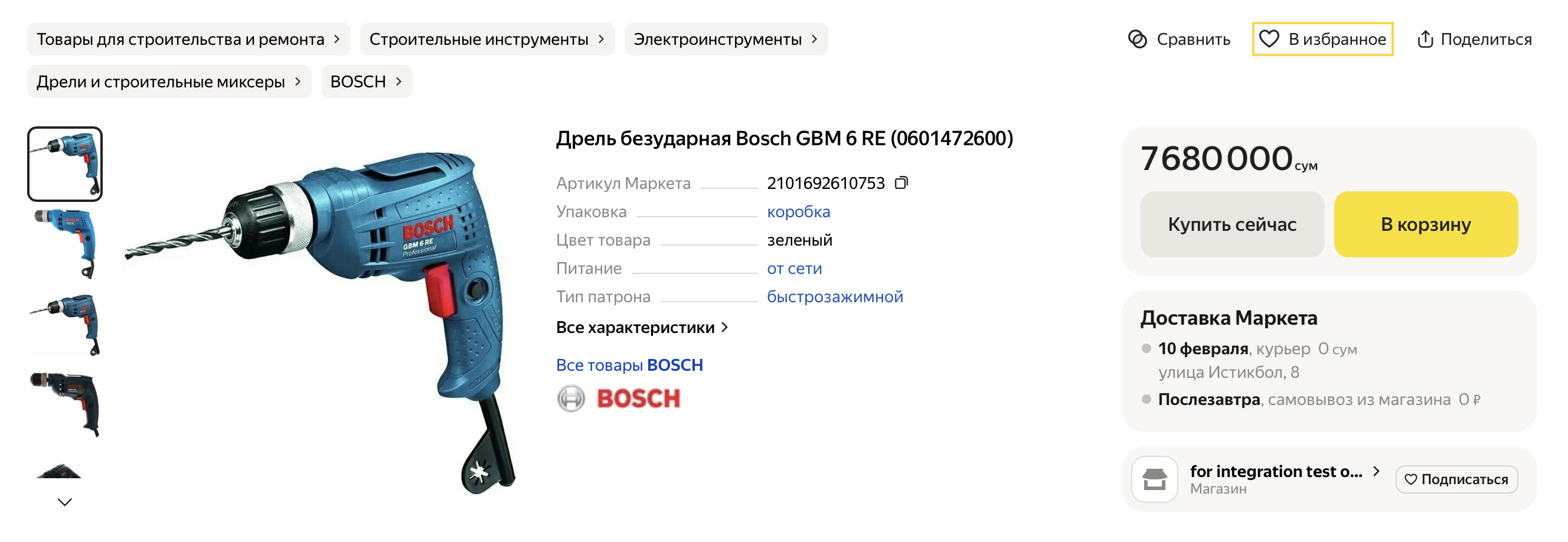Click the Bosch brand logo

point(619,399)
